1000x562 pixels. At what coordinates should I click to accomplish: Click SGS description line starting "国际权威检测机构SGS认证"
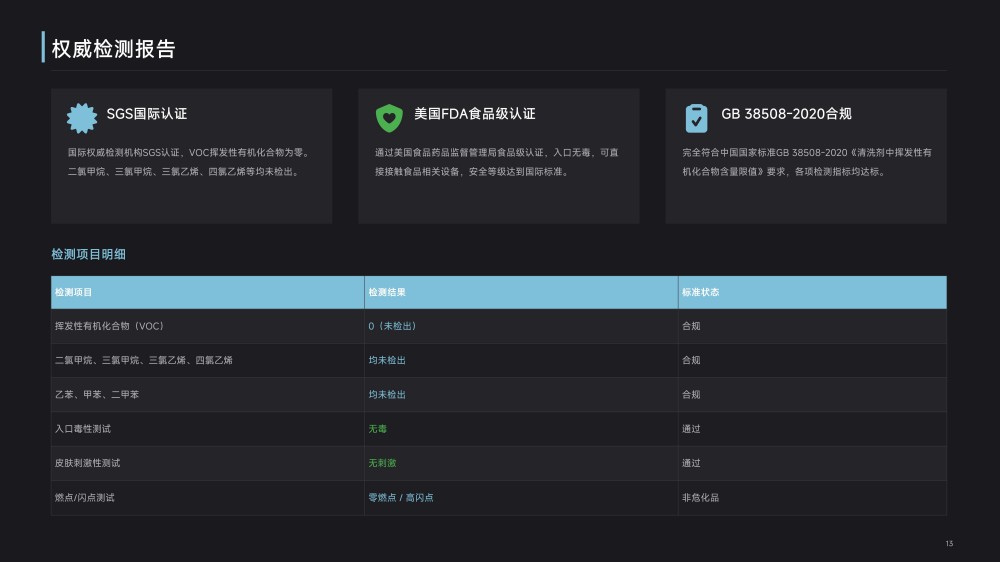click(x=189, y=152)
